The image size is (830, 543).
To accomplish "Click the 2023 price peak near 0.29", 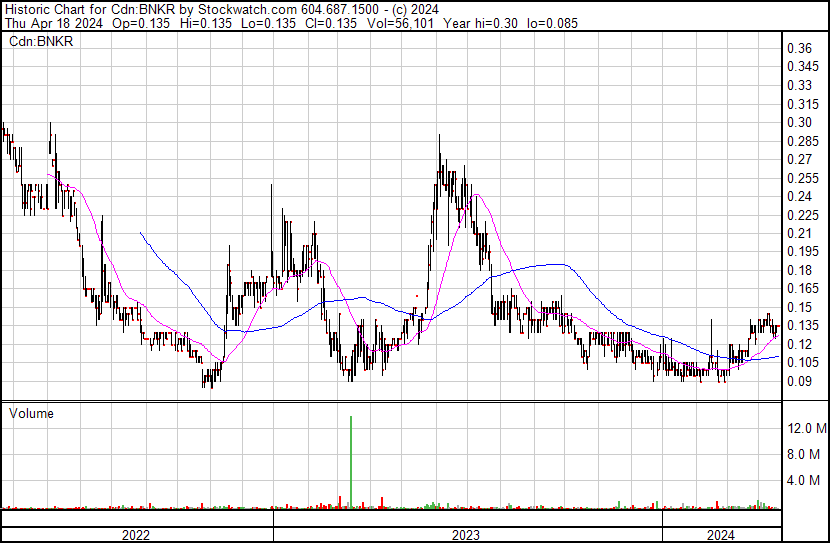I will click(439, 138).
